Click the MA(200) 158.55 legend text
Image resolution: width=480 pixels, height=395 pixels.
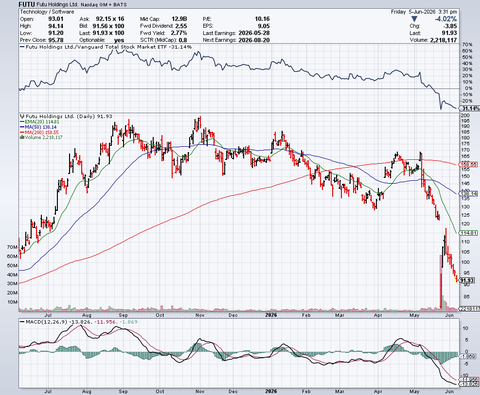(x=42, y=132)
